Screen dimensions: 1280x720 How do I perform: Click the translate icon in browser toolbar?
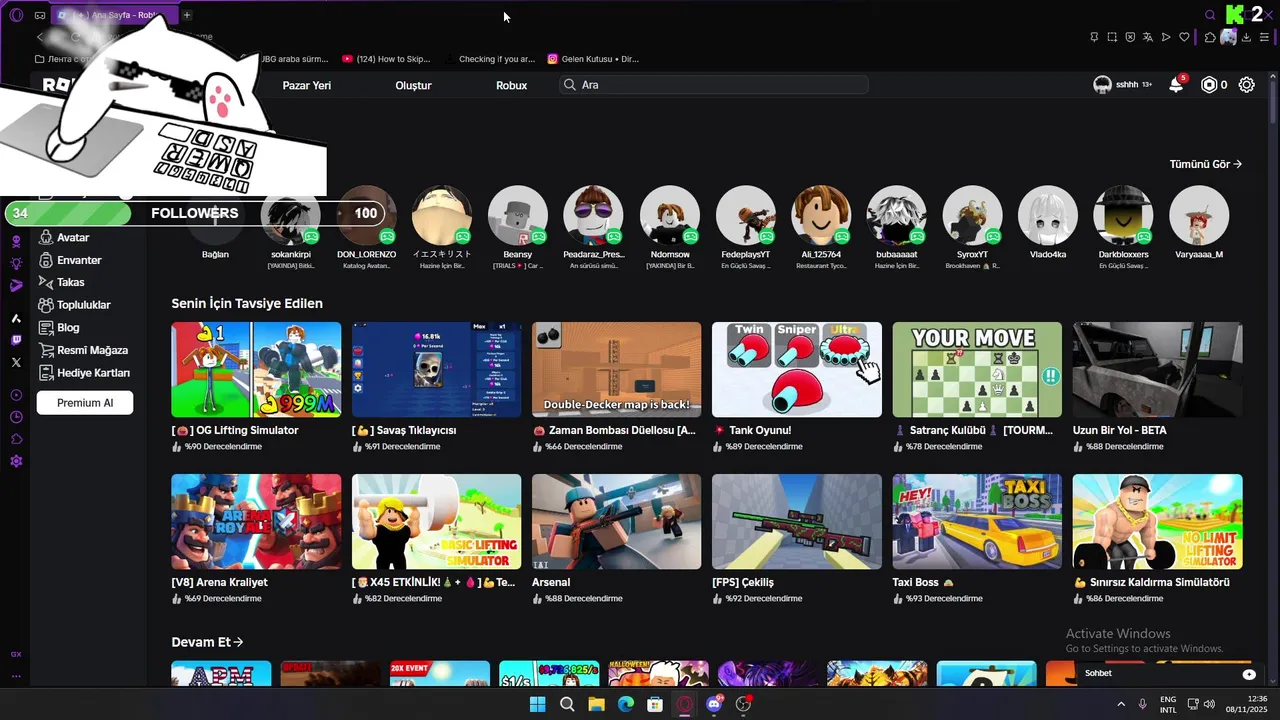1148,37
